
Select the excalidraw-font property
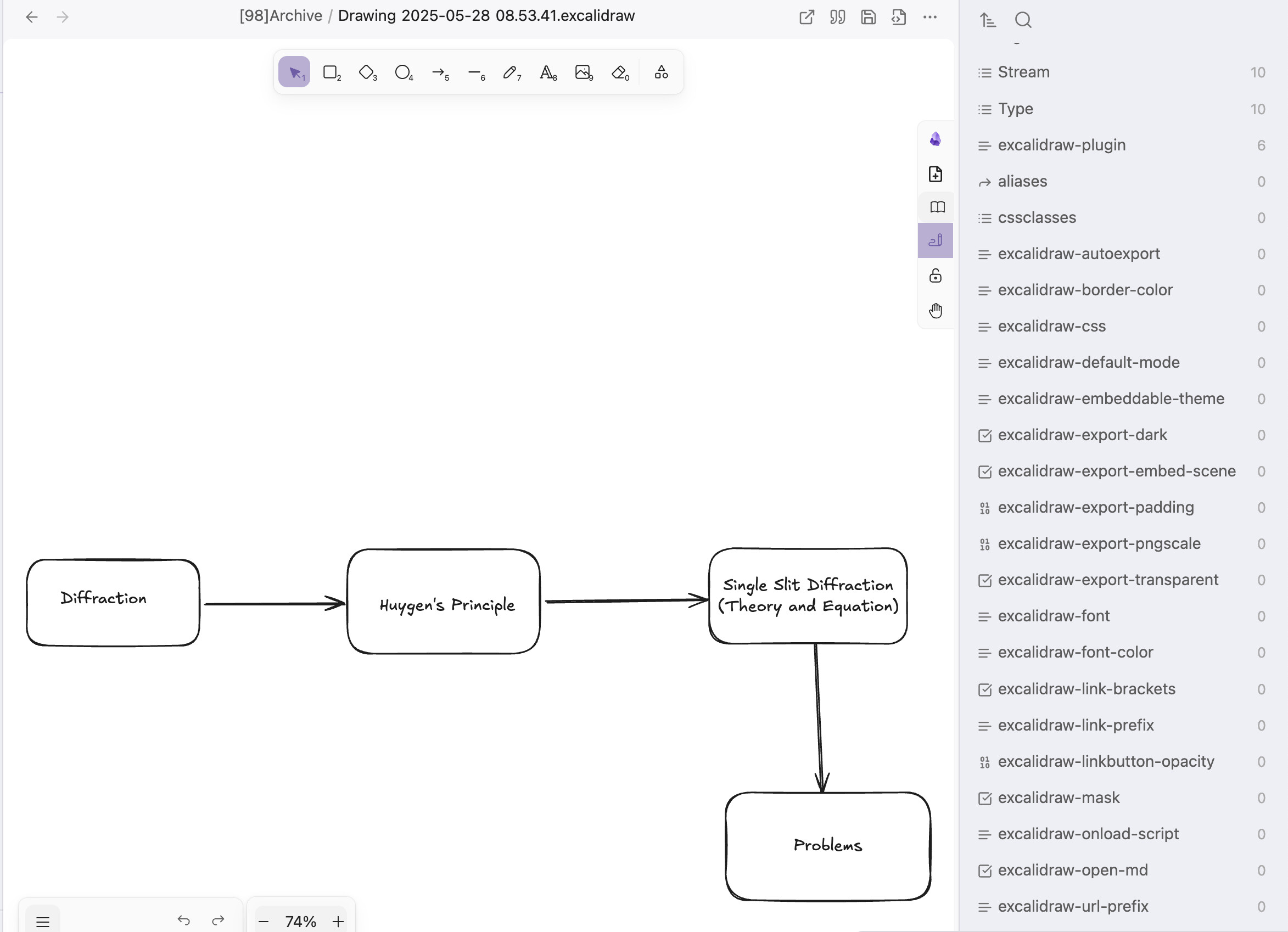[x=1121, y=616]
